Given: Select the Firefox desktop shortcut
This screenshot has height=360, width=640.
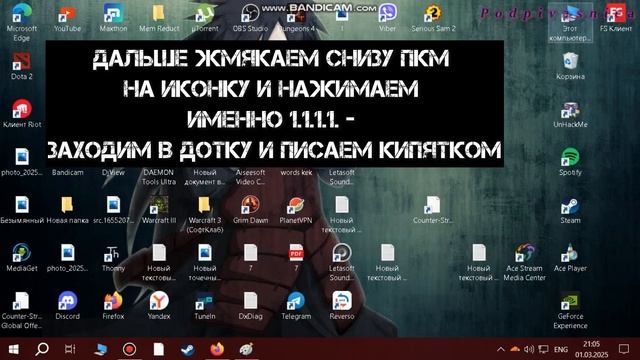Looking at the screenshot, I should [113, 306].
